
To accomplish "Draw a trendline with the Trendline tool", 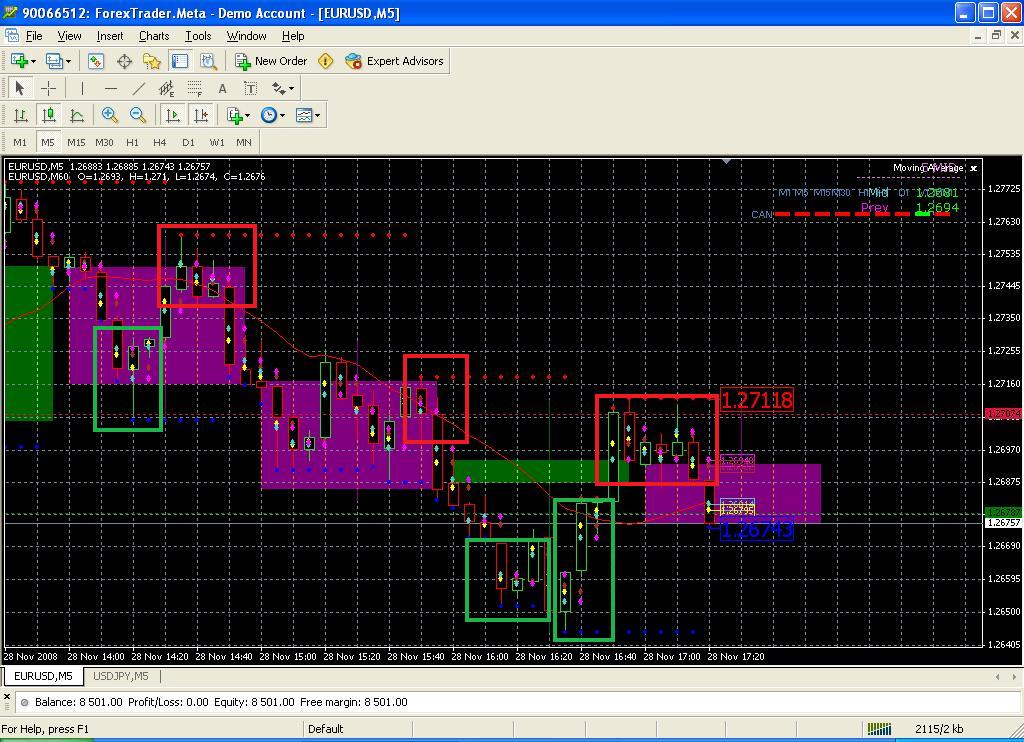I will (138, 88).
